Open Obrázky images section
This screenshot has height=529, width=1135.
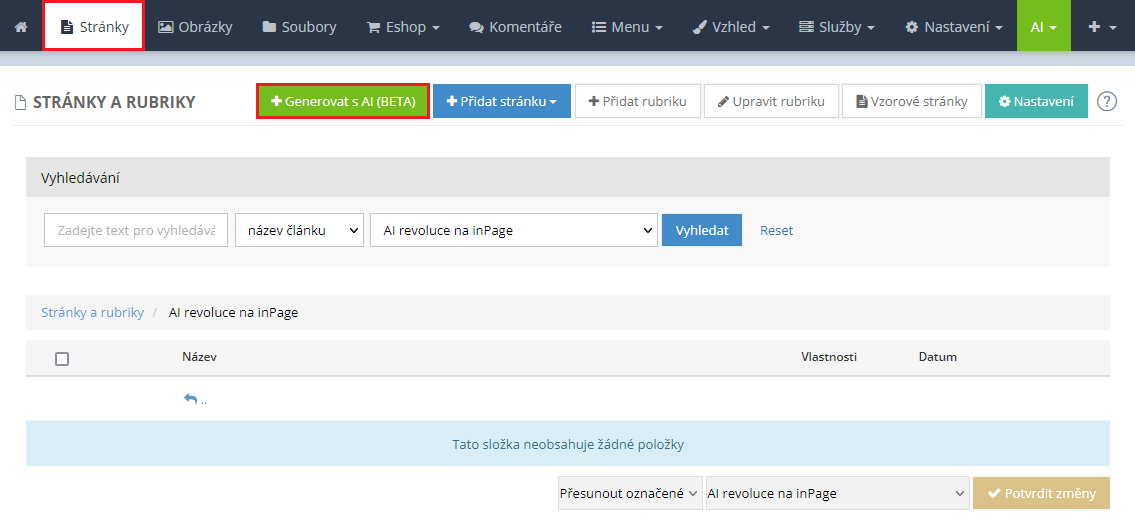click(x=195, y=27)
